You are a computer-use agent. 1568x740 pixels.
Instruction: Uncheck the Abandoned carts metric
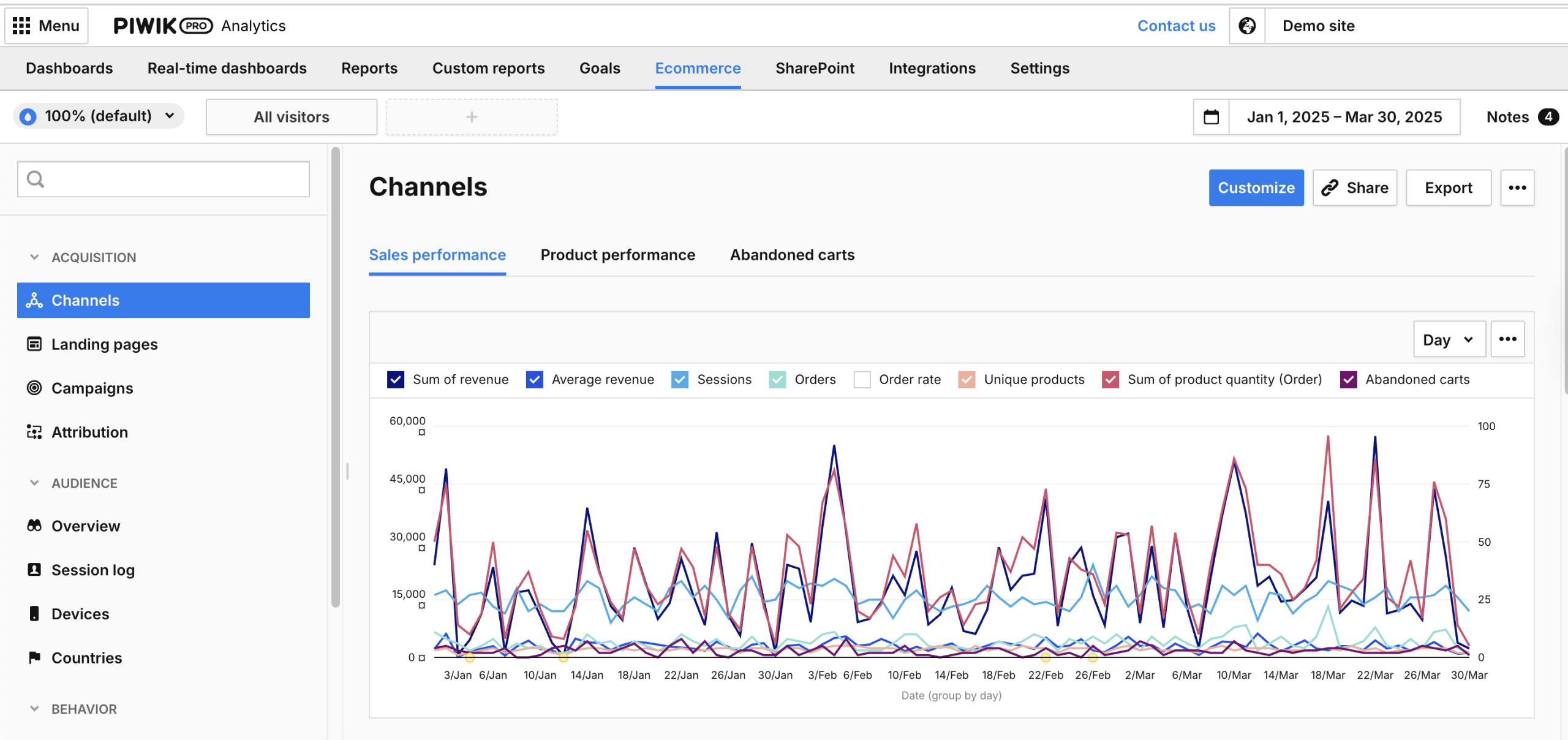coord(1347,379)
